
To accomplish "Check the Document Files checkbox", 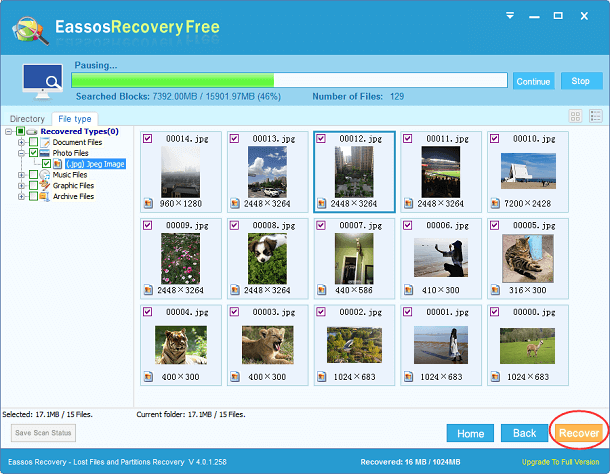I will click(x=33, y=142).
